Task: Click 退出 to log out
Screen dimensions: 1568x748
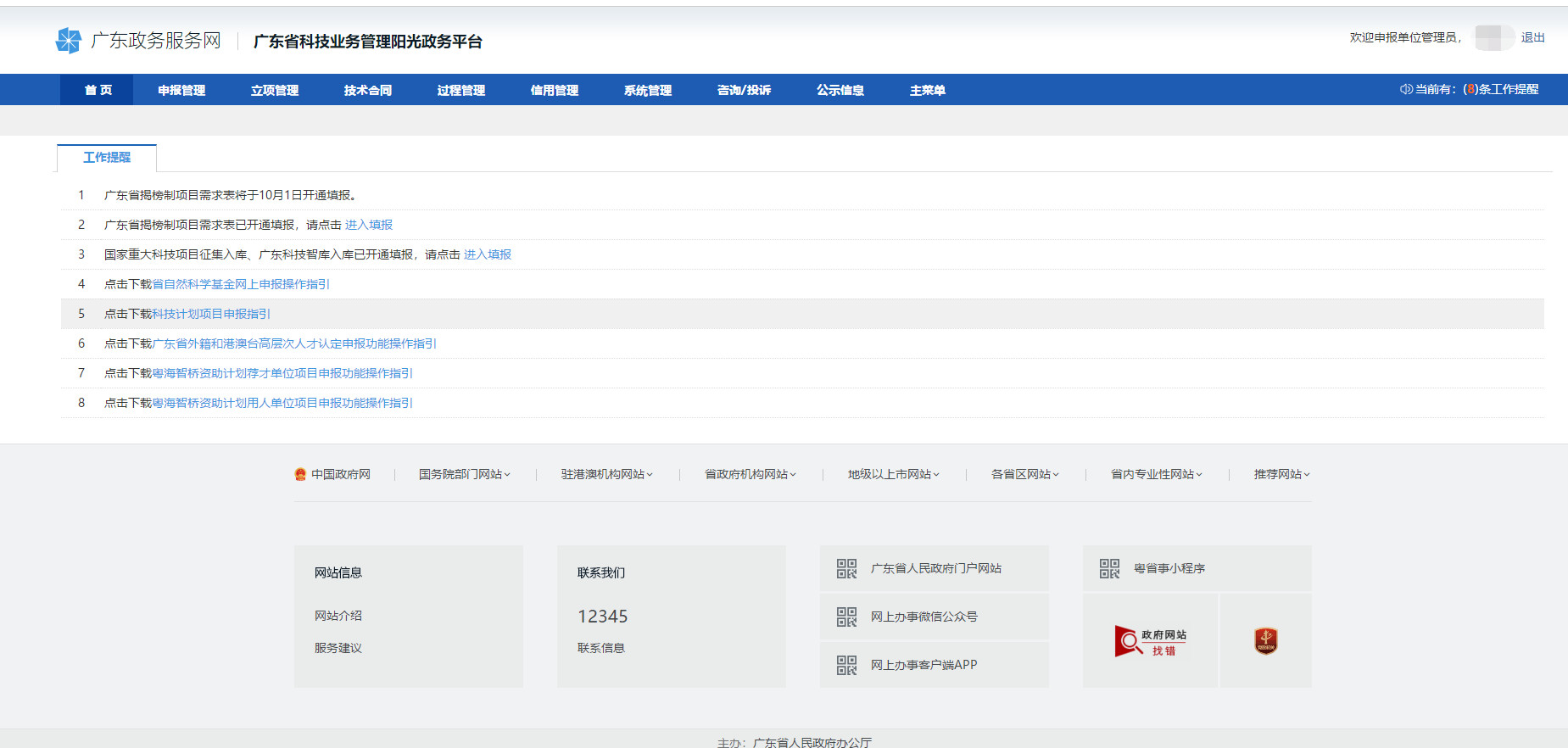Action: (1532, 37)
